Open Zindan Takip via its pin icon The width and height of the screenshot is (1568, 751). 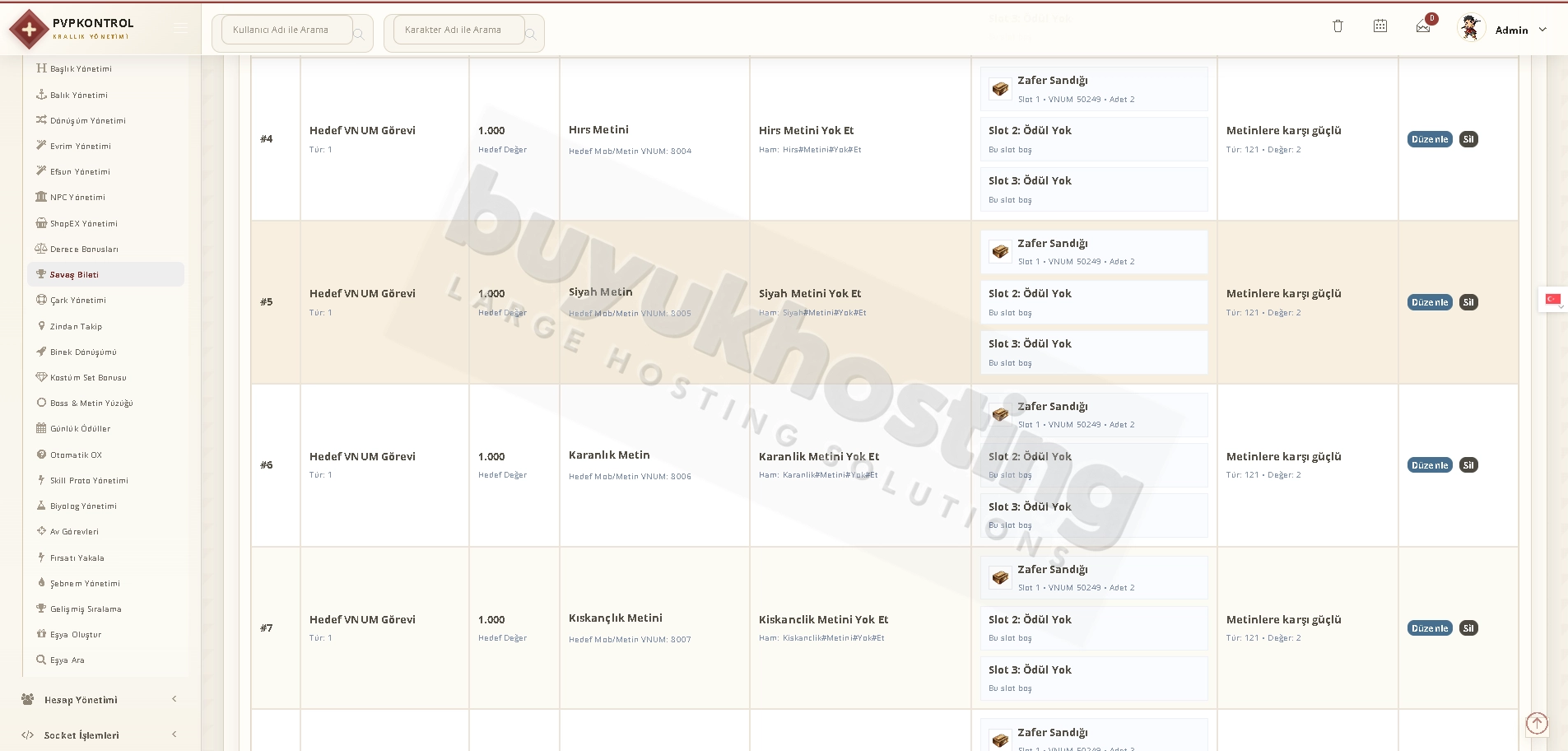click(x=41, y=326)
